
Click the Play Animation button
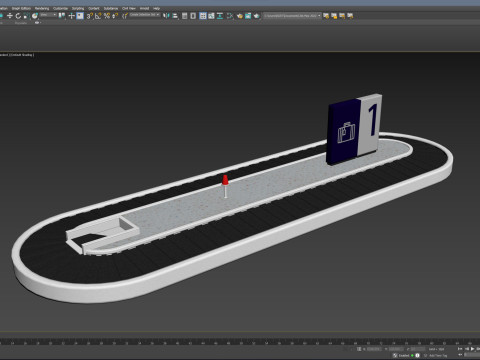tap(472, 349)
